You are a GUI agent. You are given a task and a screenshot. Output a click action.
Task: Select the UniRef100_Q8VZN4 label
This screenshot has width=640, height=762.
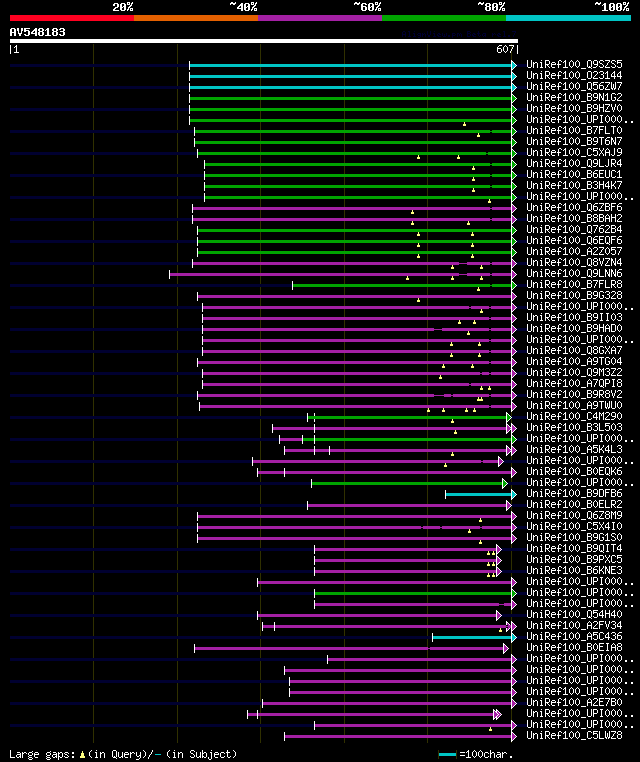[574, 262]
